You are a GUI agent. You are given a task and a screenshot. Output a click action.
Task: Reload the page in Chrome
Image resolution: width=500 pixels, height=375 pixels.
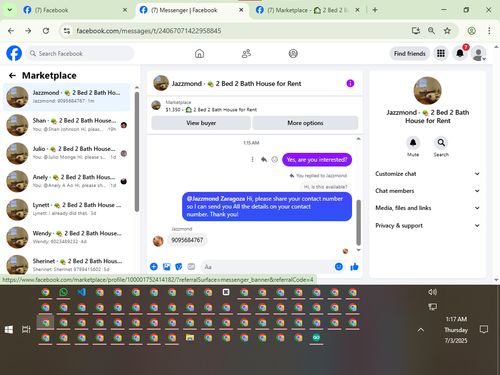tap(46, 31)
